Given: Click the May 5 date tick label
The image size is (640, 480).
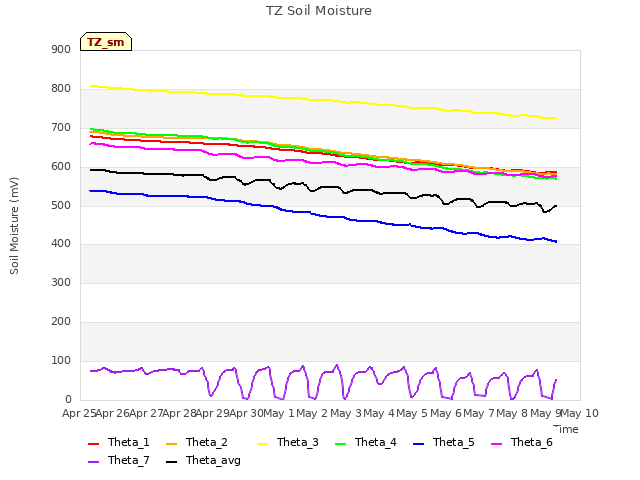Looking at the screenshot, I should coord(412,413).
